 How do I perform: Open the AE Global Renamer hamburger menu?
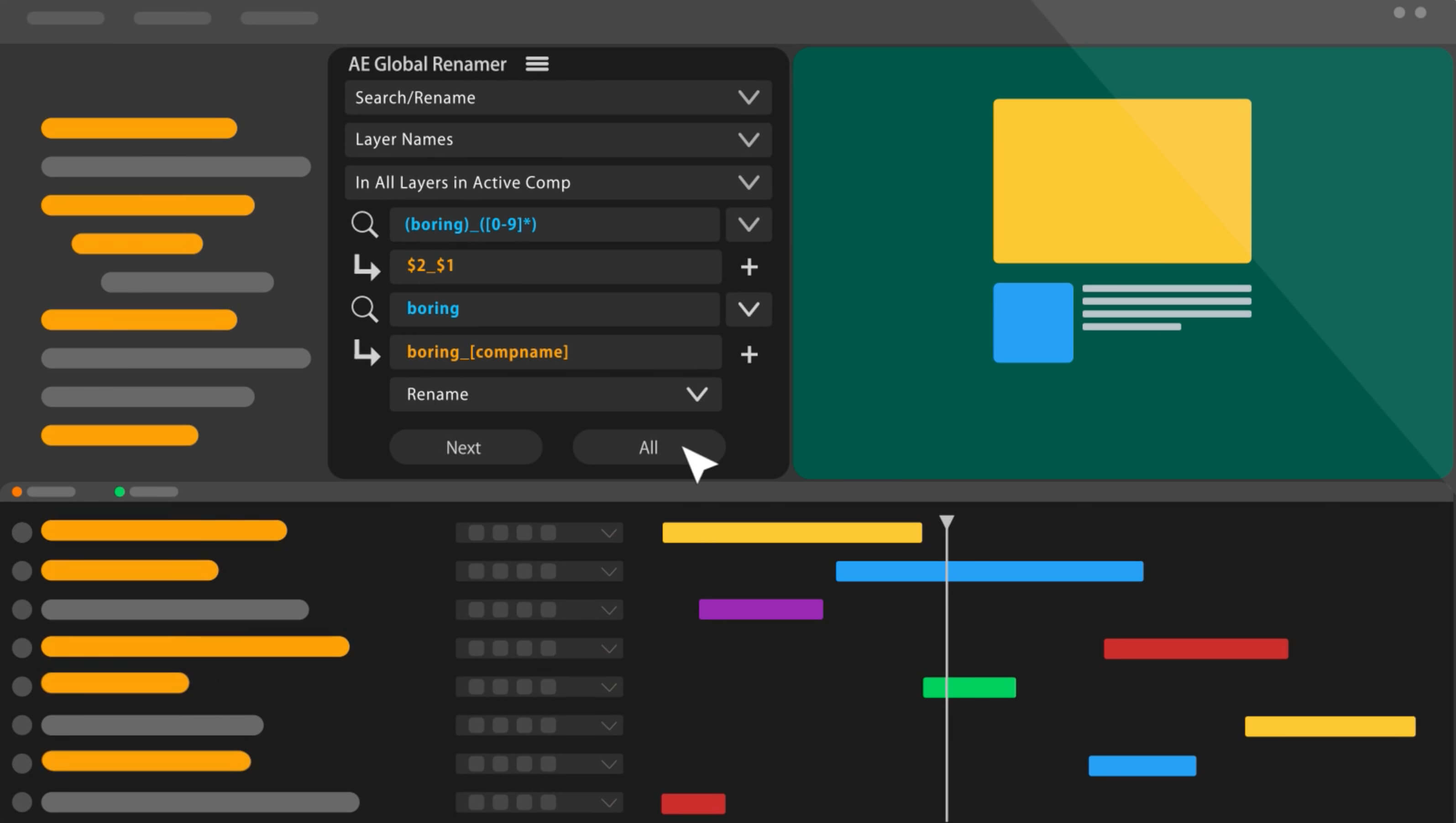coord(537,64)
